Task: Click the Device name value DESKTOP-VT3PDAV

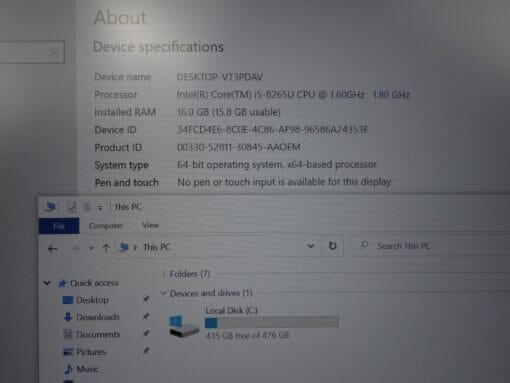Action: click(x=220, y=77)
